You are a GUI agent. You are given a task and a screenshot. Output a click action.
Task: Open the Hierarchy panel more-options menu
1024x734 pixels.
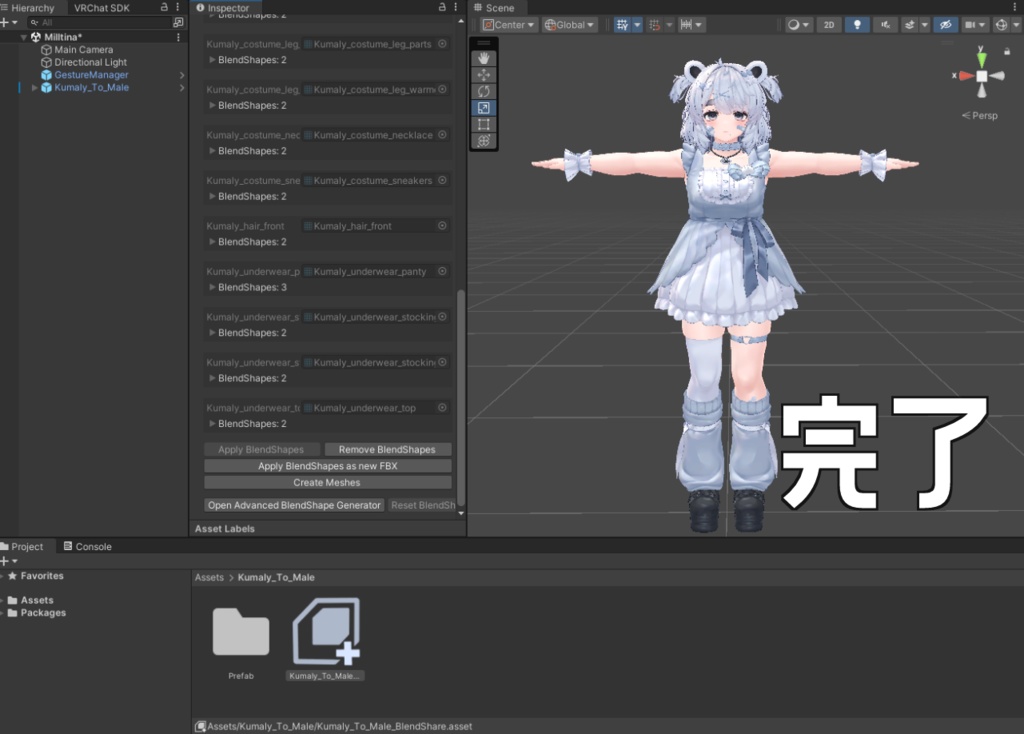tap(178, 7)
